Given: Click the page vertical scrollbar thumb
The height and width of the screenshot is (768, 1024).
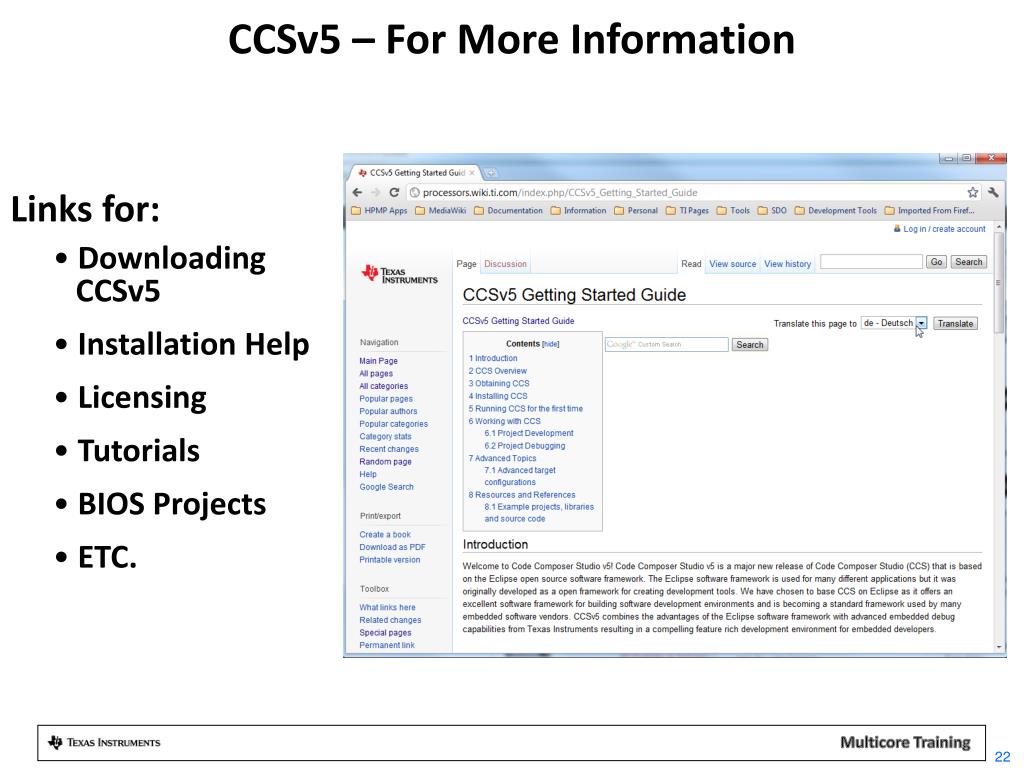Looking at the screenshot, I should (x=998, y=283).
